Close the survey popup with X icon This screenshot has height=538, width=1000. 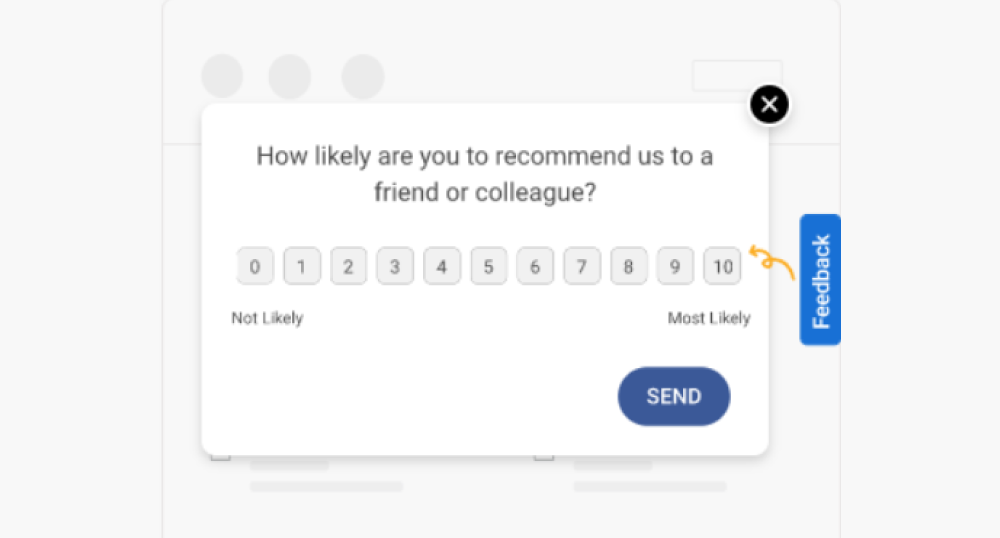(x=769, y=104)
